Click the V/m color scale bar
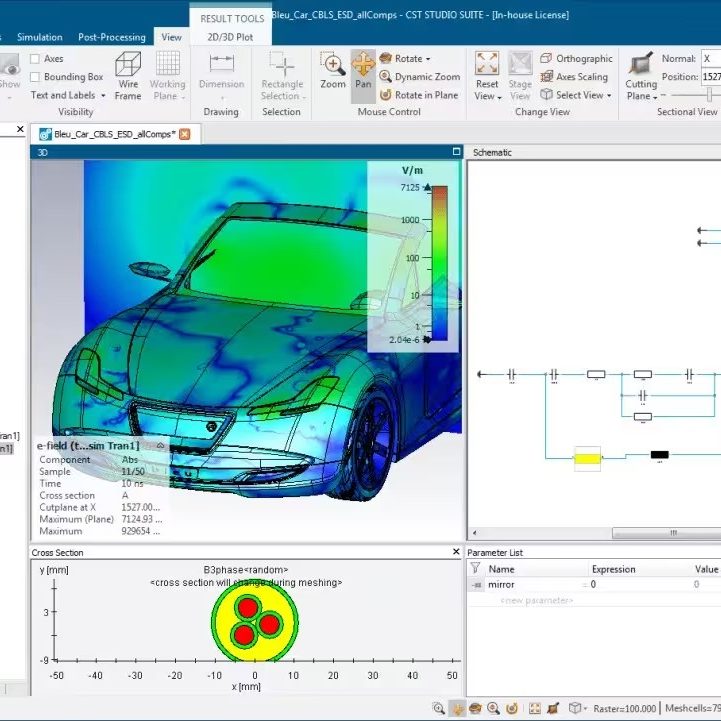The image size is (721, 721). [439, 262]
